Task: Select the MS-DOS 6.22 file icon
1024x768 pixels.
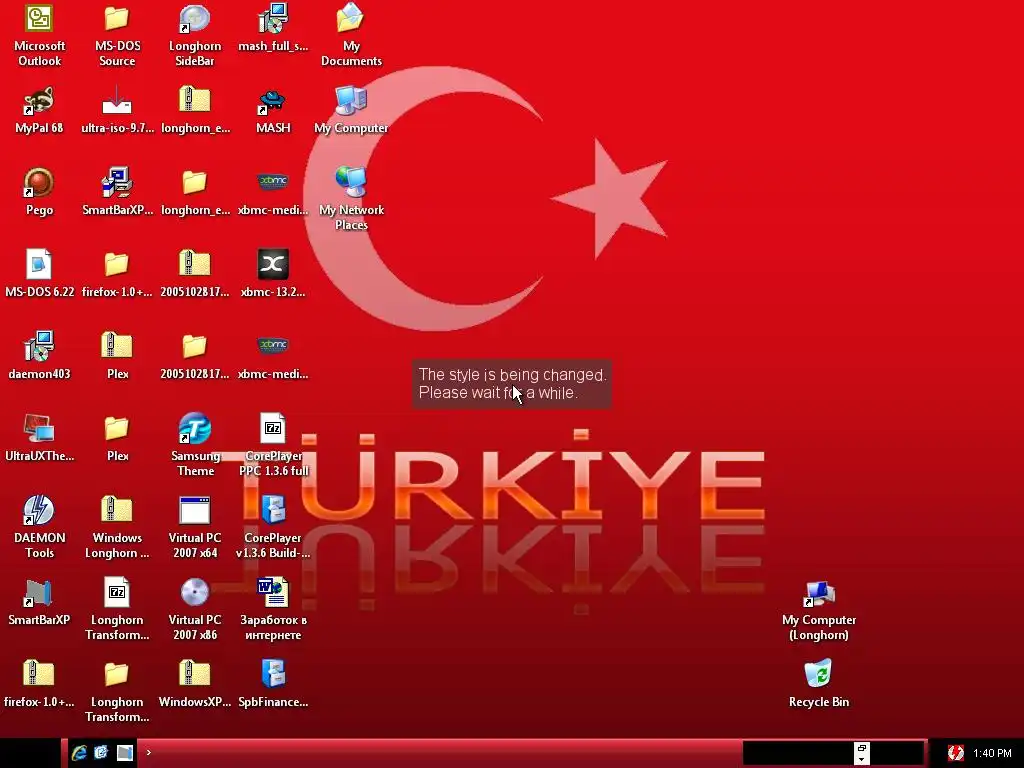Action: (39, 265)
